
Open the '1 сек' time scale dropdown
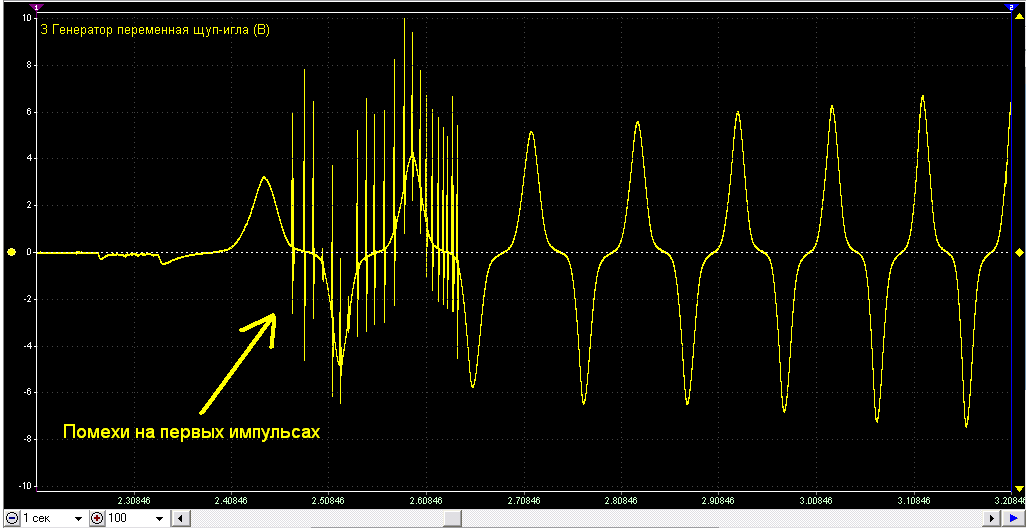pos(79,519)
